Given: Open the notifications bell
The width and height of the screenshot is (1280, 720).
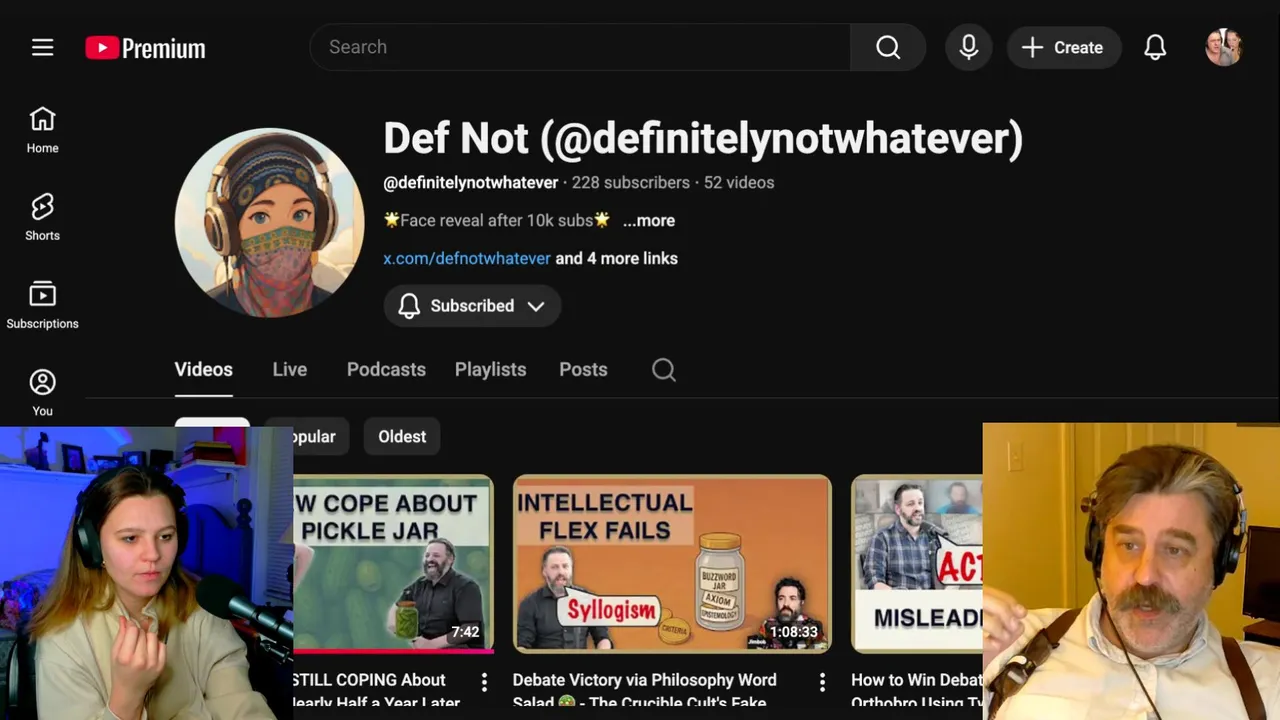Looking at the screenshot, I should click(x=1155, y=47).
